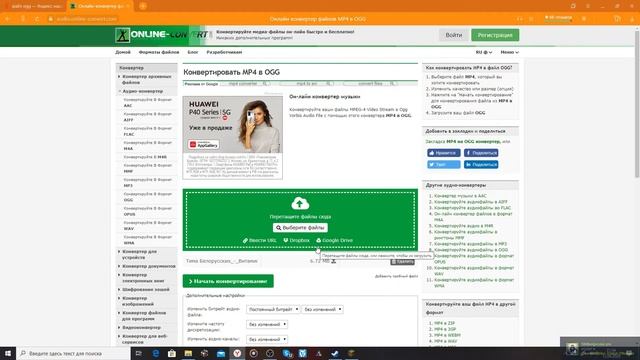
Task: Open the AAC format converter sidebar link
Action: (x=147, y=102)
